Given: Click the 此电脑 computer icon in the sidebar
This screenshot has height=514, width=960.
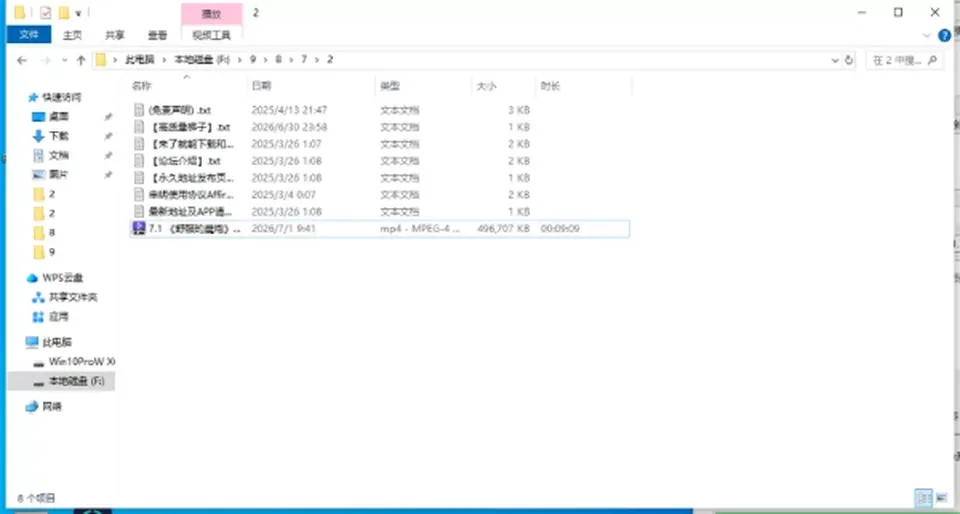Looking at the screenshot, I should (x=32, y=343).
